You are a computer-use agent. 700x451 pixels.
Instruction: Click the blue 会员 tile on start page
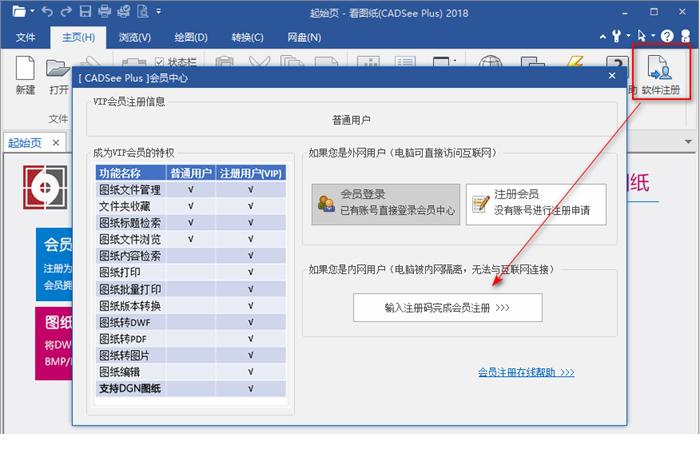[54, 264]
